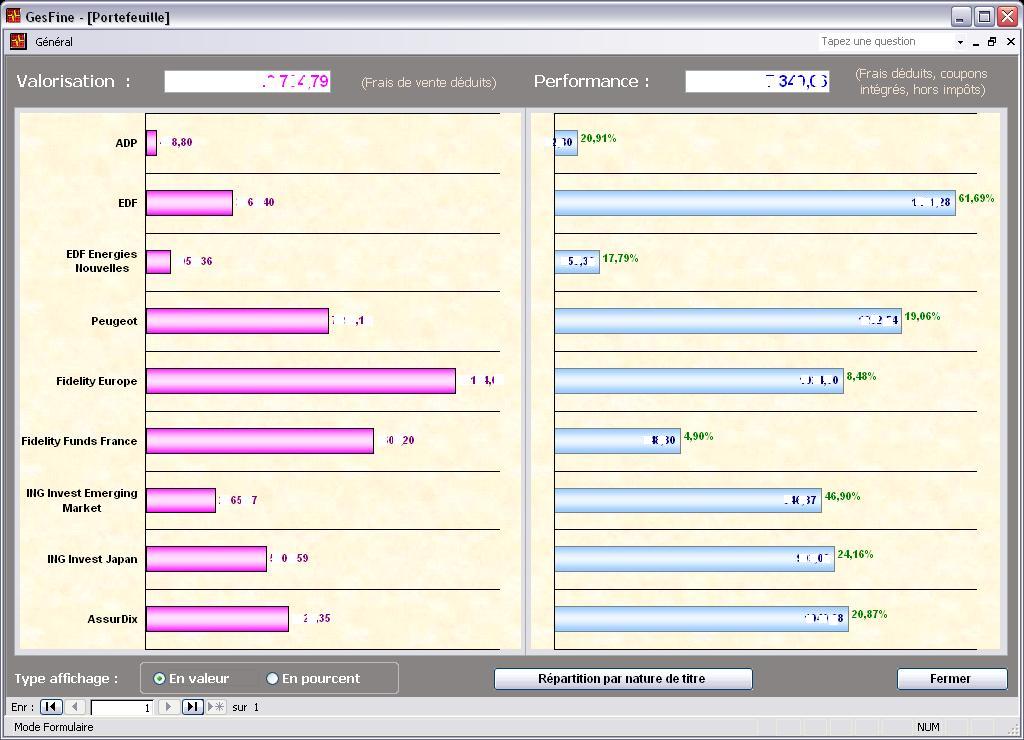The width and height of the screenshot is (1024, 740).
Task: Minimize the inner Portefeuille document window
Action: 976,42
